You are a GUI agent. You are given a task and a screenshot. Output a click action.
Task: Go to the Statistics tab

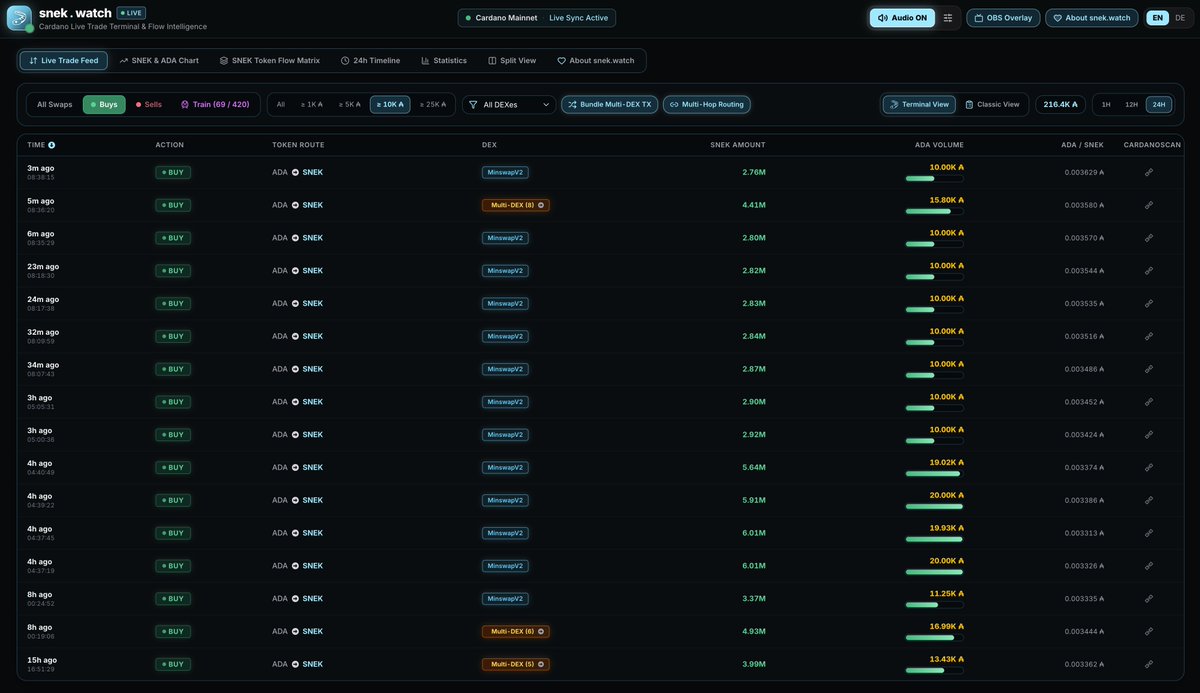click(444, 61)
